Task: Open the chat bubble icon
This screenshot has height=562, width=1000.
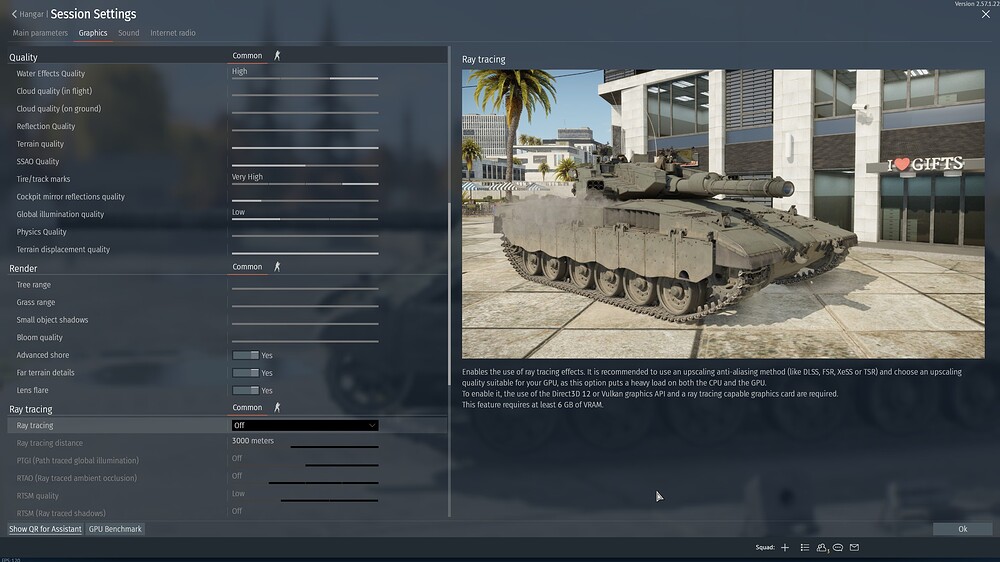Action: pyautogui.click(x=838, y=547)
